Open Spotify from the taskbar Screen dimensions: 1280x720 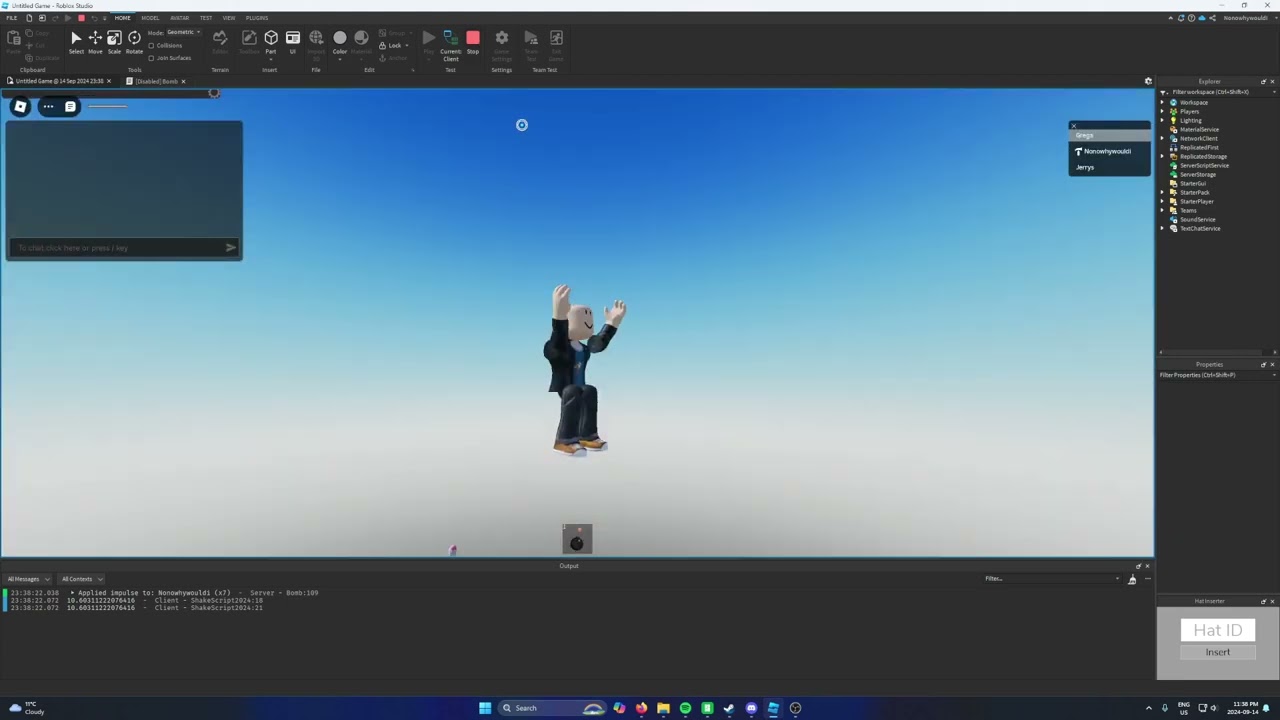(685, 708)
